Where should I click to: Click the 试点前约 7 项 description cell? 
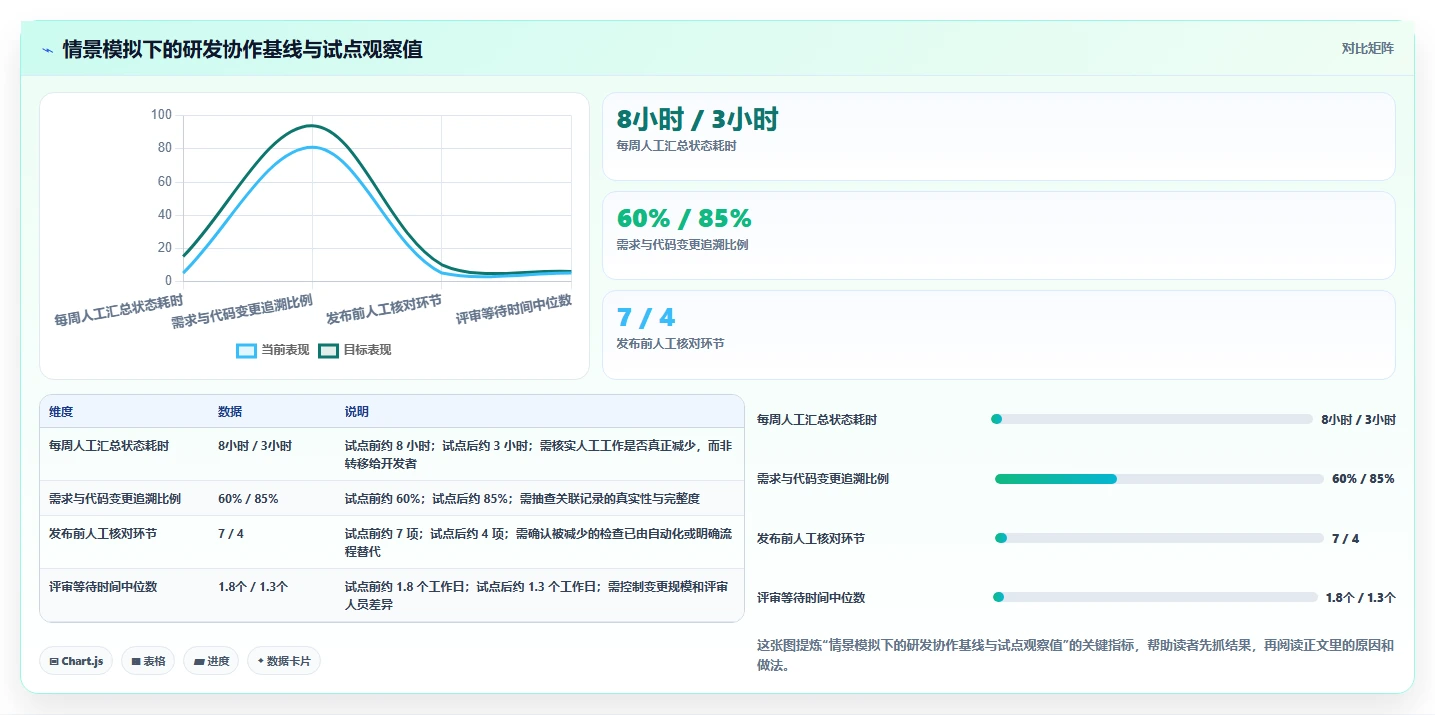tap(538, 543)
